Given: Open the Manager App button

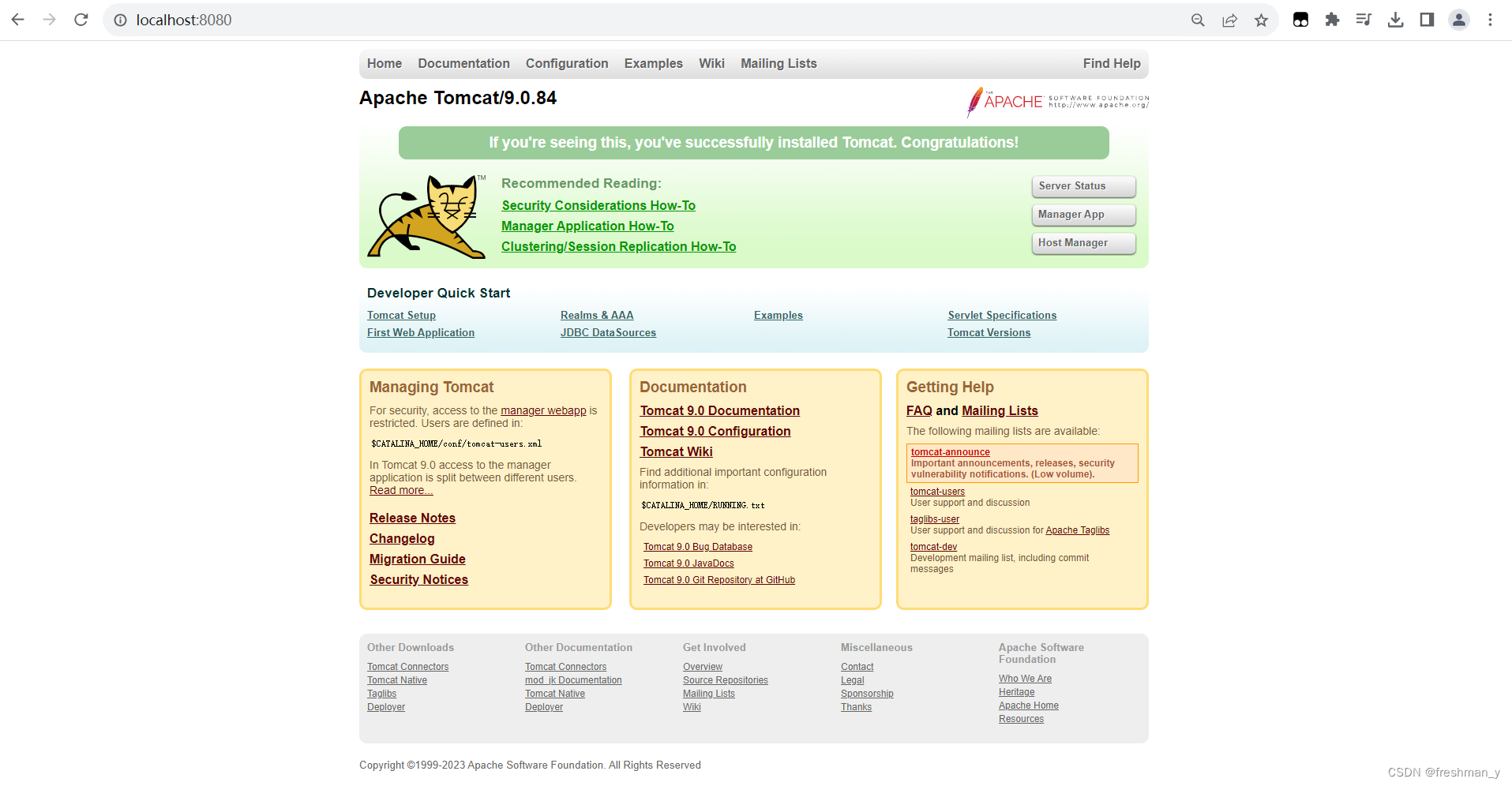Looking at the screenshot, I should coord(1083,215).
